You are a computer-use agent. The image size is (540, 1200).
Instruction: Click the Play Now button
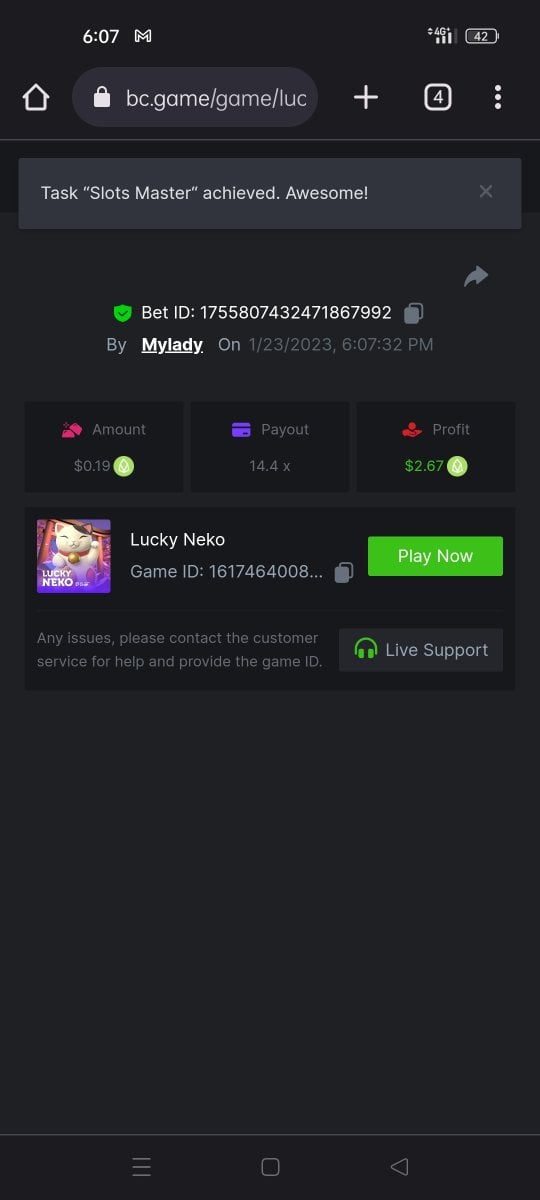[435, 556]
